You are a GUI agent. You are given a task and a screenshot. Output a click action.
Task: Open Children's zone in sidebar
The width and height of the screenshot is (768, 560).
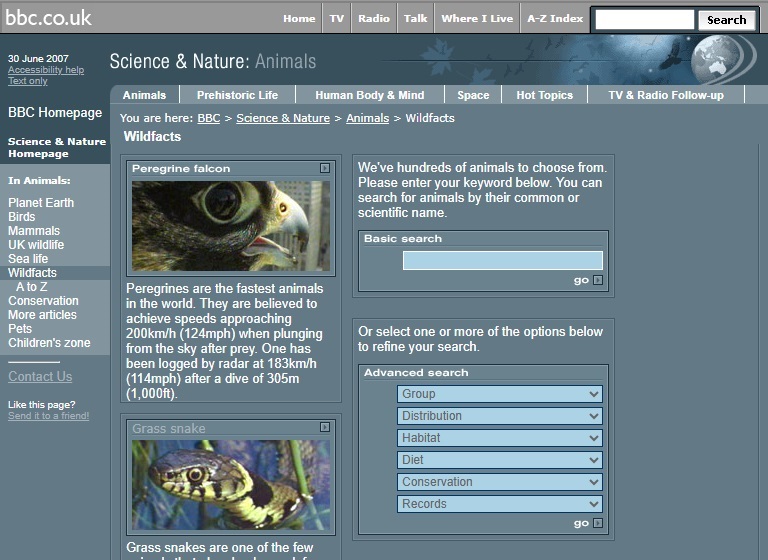pyautogui.click(x=49, y=343)
